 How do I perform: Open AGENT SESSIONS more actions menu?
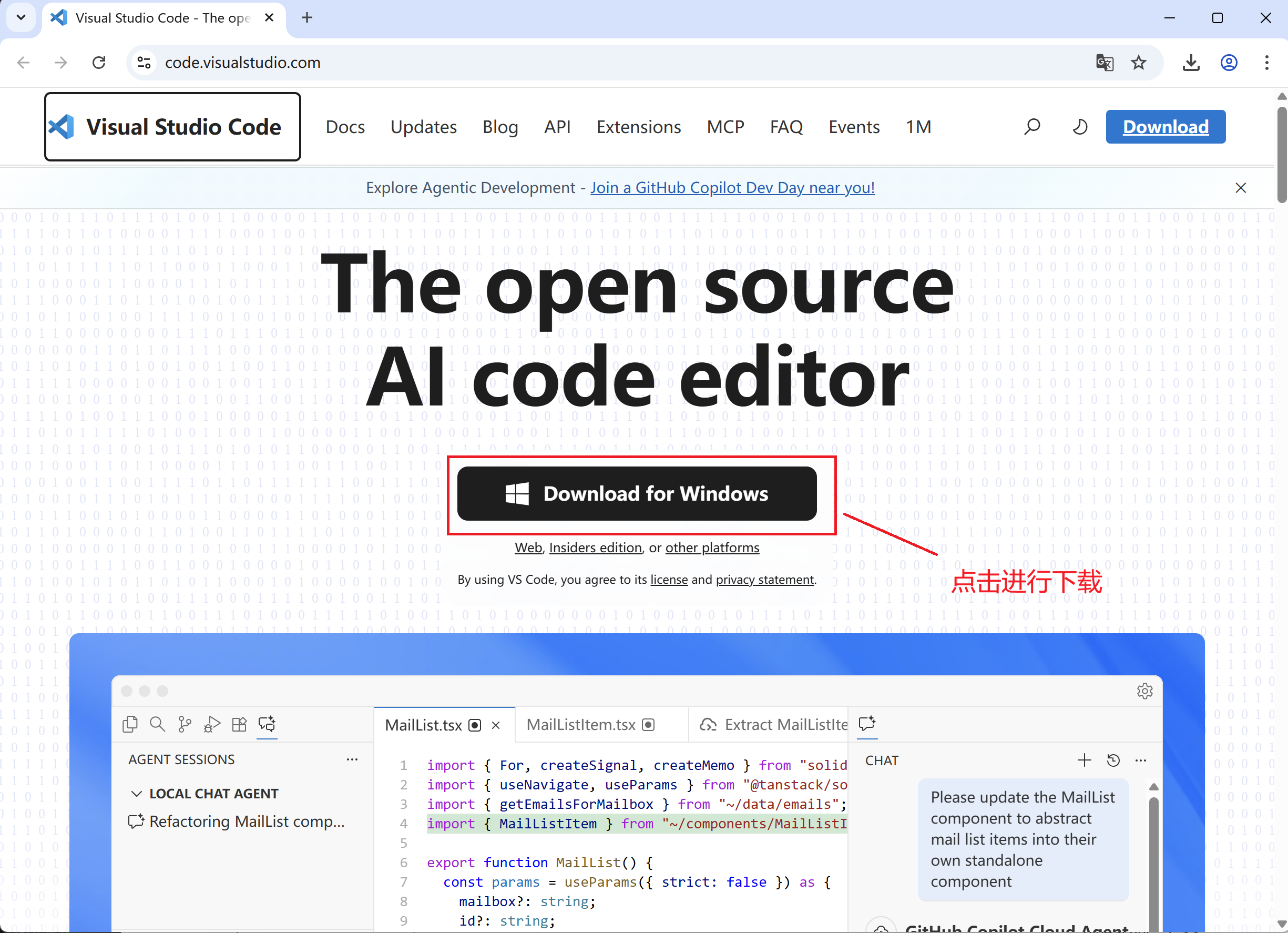tap(353, 759)
